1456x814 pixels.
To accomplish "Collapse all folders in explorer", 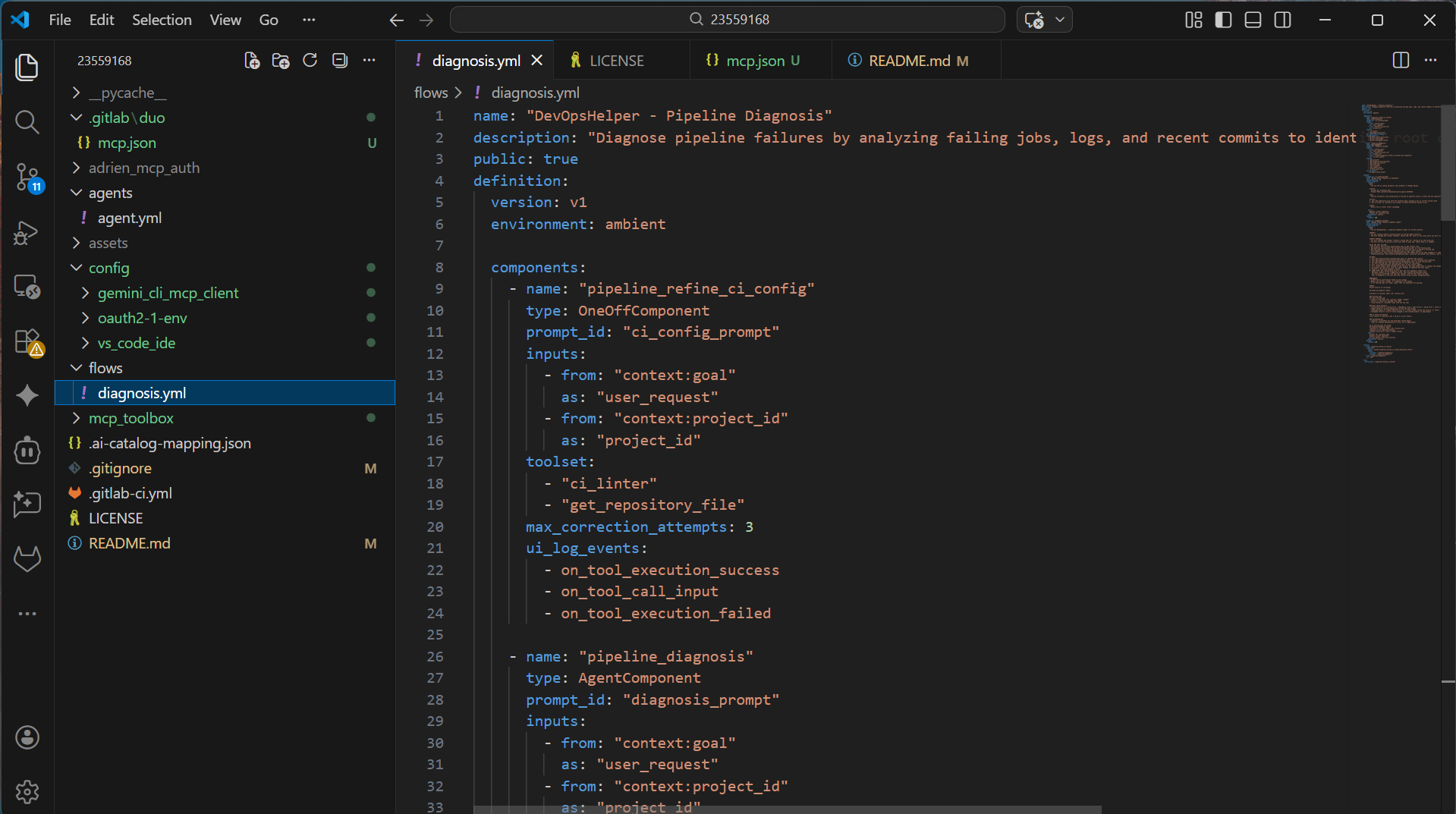I will 339,61.
